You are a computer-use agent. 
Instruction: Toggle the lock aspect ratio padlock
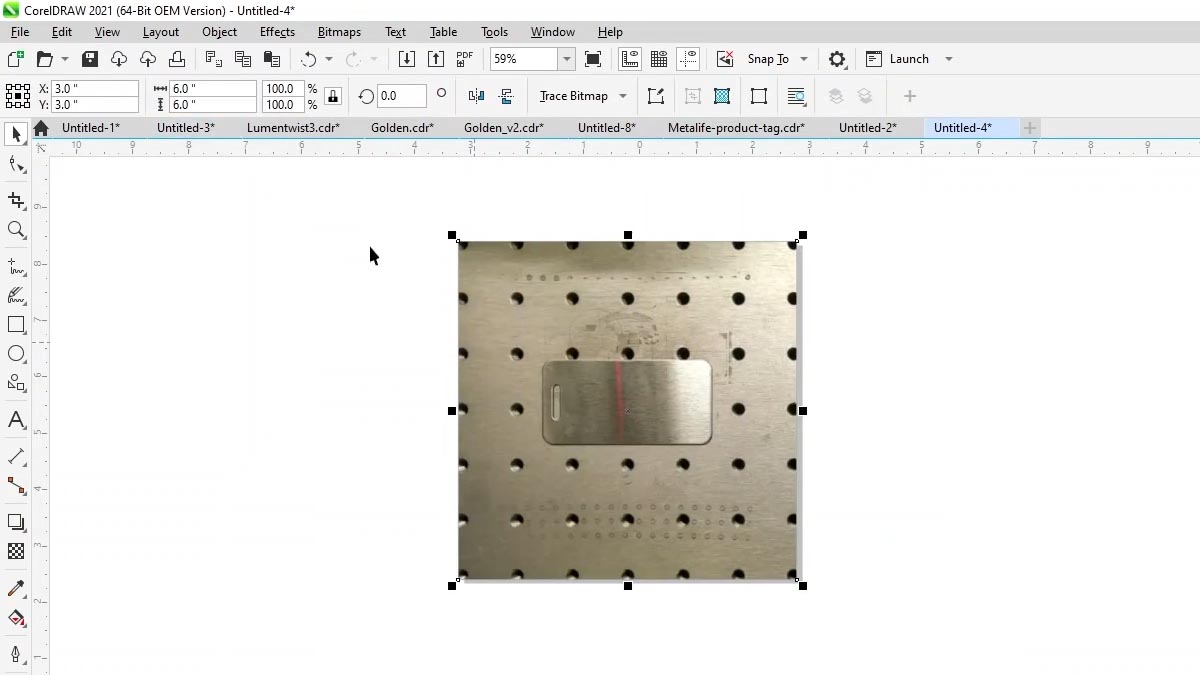pos(332,96)
